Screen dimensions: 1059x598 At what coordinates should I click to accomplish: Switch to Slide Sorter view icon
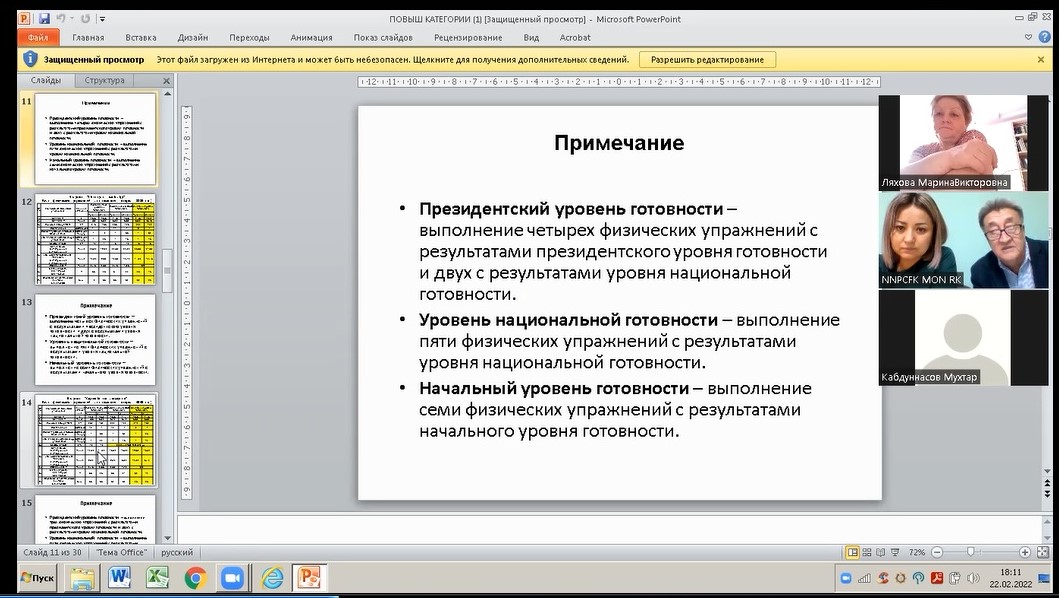pyautogui.click(x=867, y=552)
